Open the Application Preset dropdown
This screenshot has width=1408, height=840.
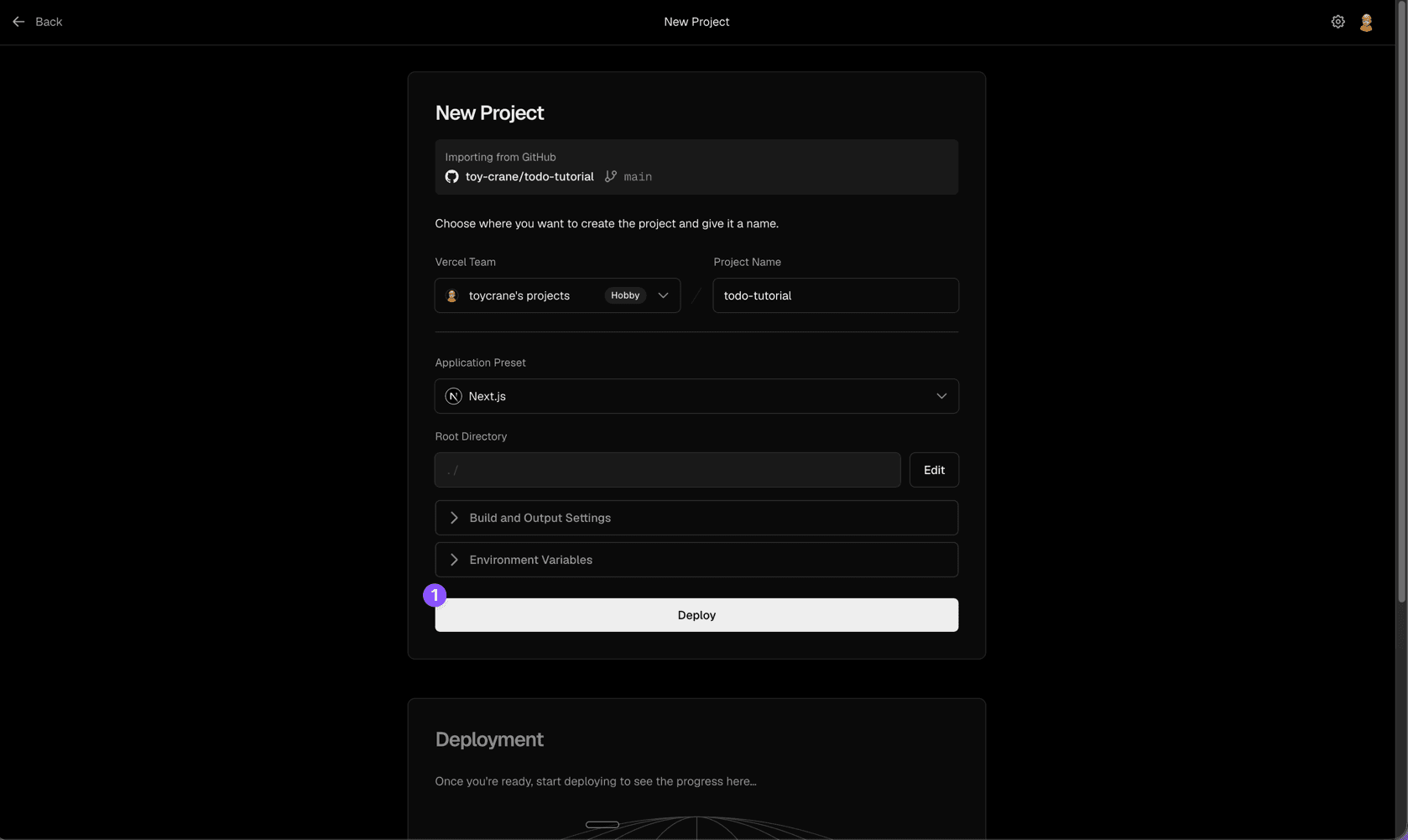[696, 396]
